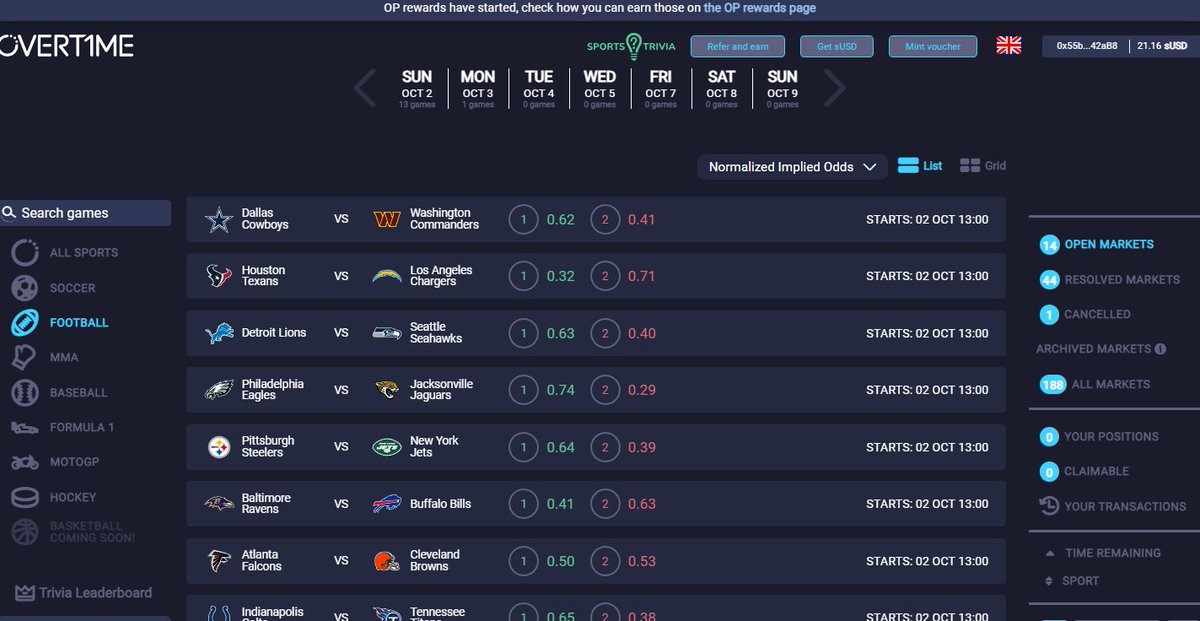Open the Trivia Leaderboard crown icon
The width and height of the screenshot is (1200, 621).
(x=25, y=593)
